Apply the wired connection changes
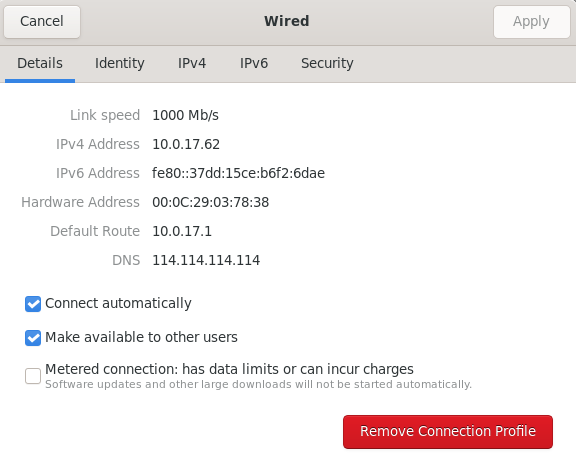This screenshot has width=576, height=470. 531,22
